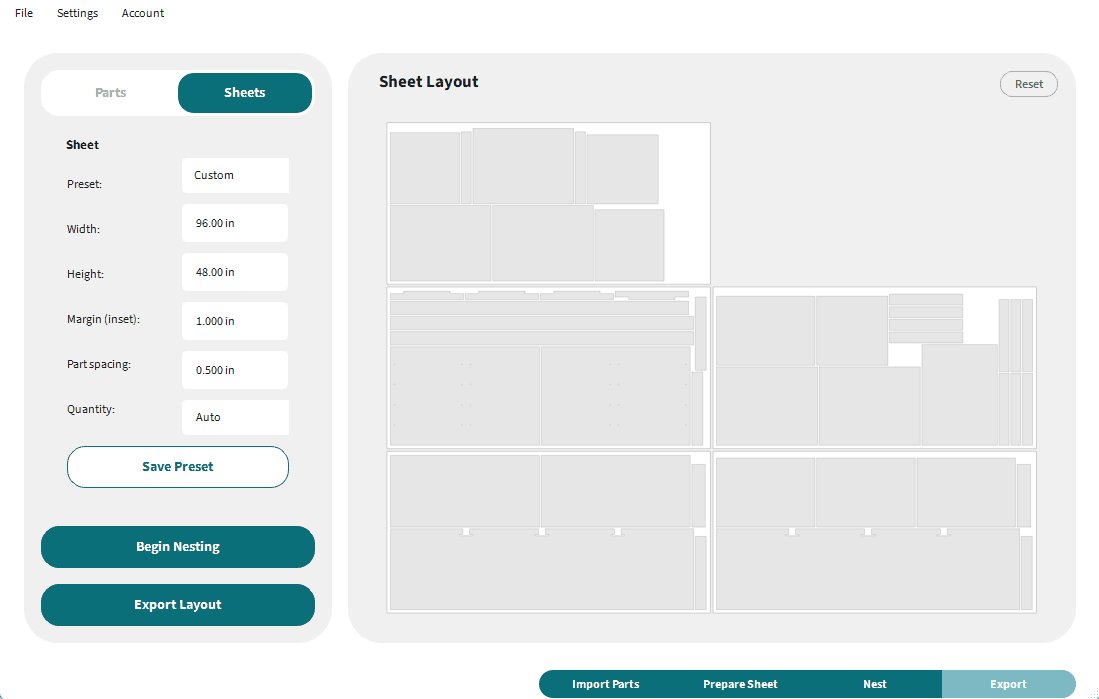This screenshot has height=699, width=1099.
Task: Click the Begin Nesting button
Action: (x=178, y=547)
